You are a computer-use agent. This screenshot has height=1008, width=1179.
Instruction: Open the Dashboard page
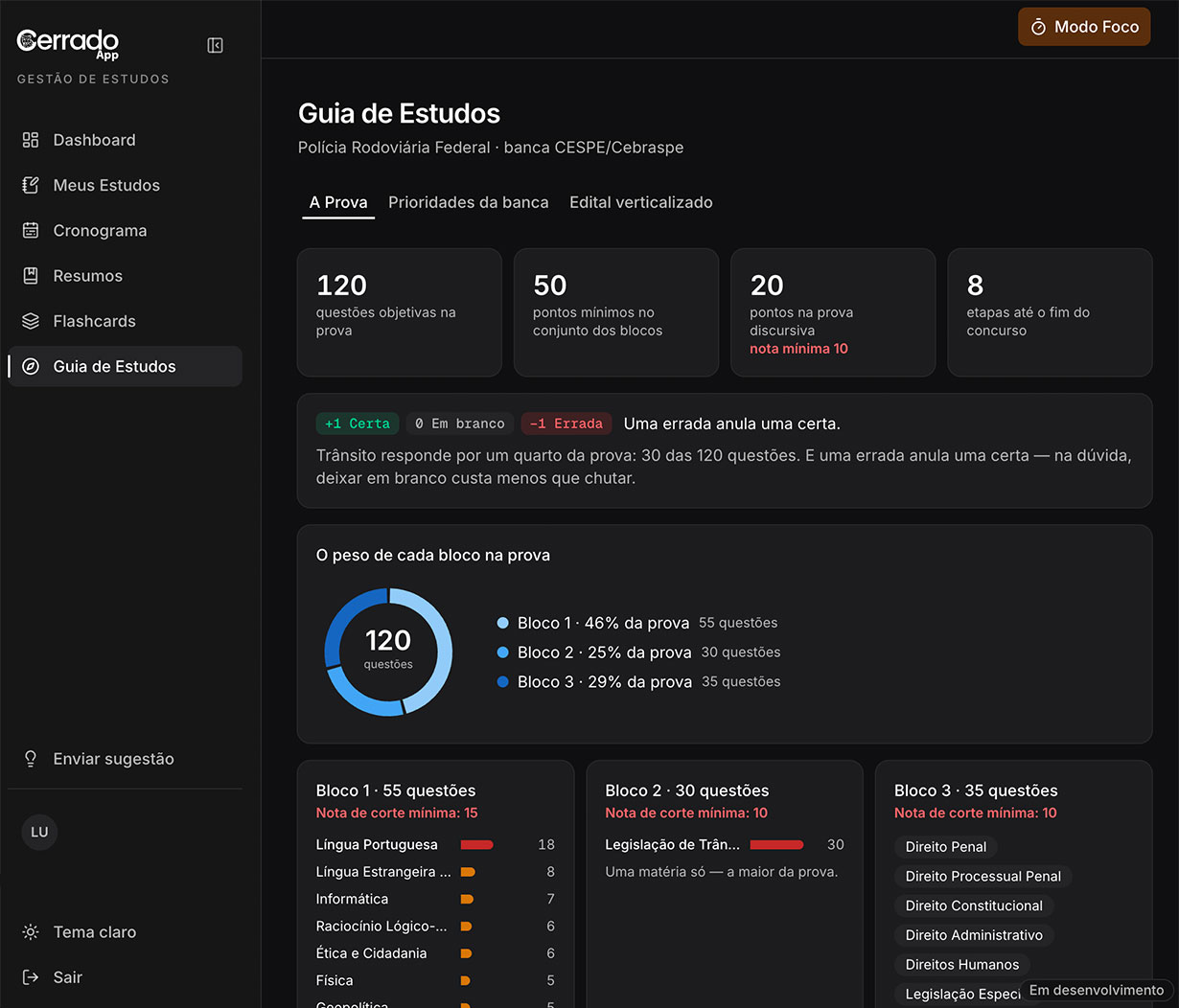125,140
